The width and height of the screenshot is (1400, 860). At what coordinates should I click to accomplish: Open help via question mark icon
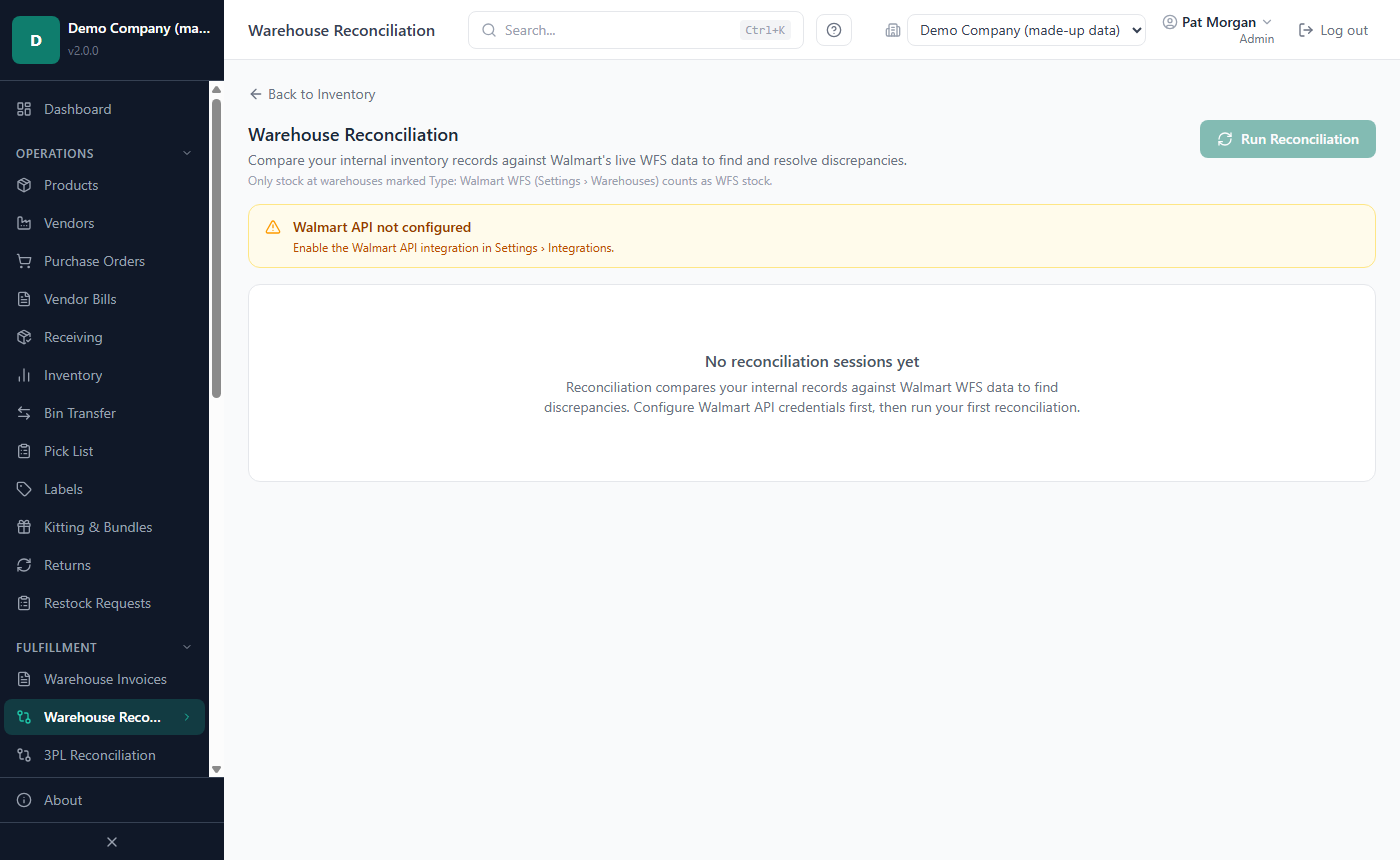(x=834, y=30)
